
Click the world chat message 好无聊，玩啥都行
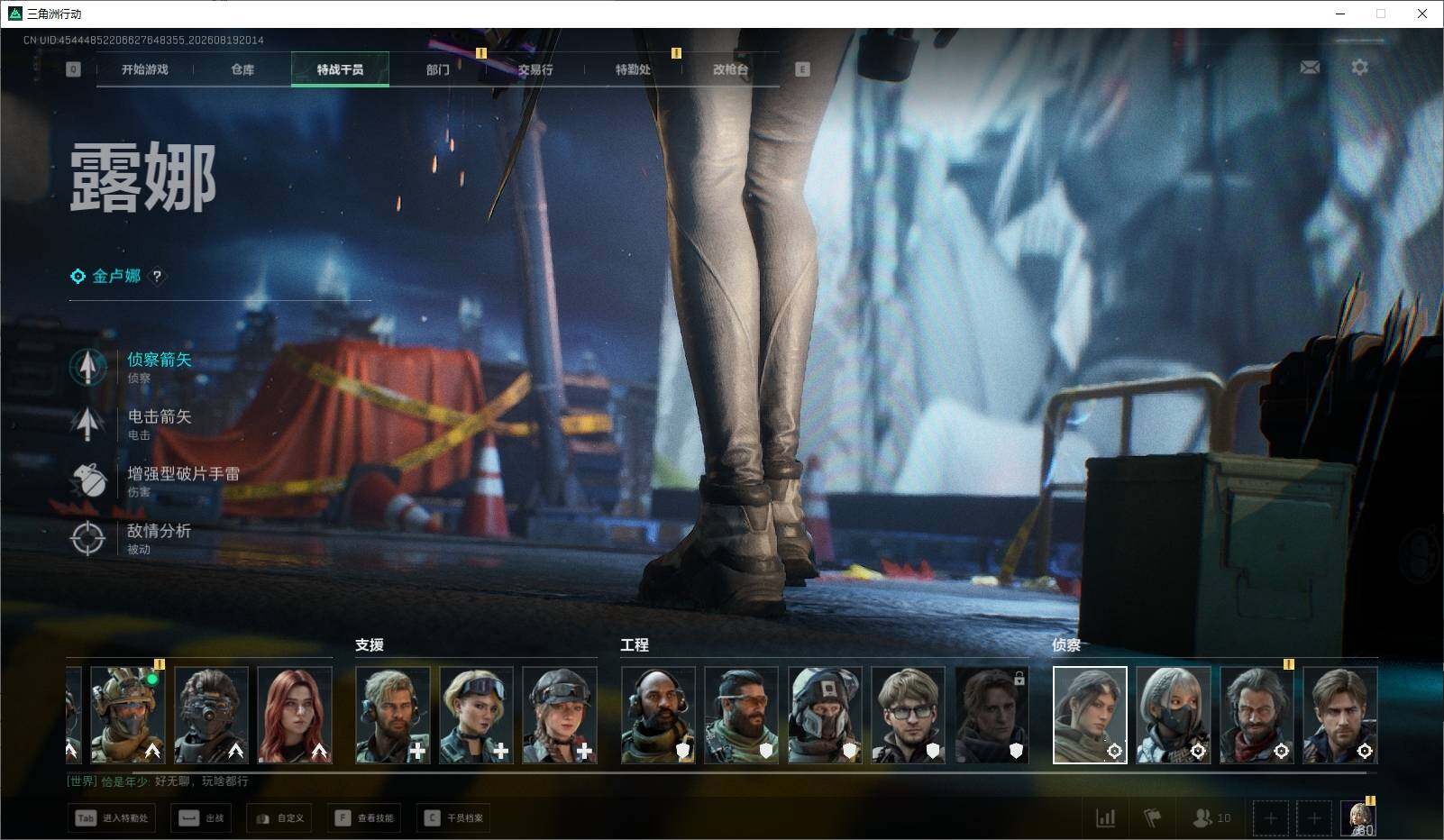click(201, 781)
